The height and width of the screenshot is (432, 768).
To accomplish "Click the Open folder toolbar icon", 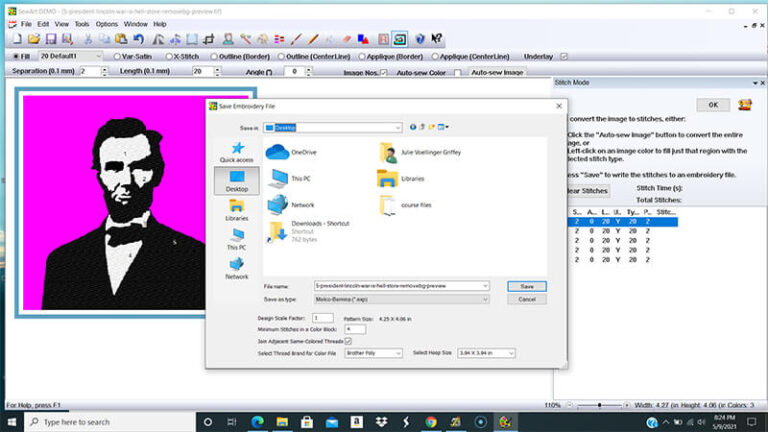I will pyautogui.click(x=34, y=39).
